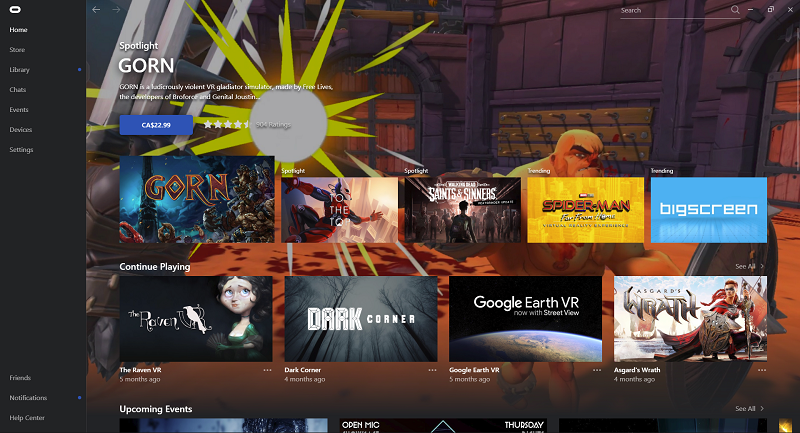Select the Bigscreen trending thumbnail
The image size is (800, 433).
[709, 210]
